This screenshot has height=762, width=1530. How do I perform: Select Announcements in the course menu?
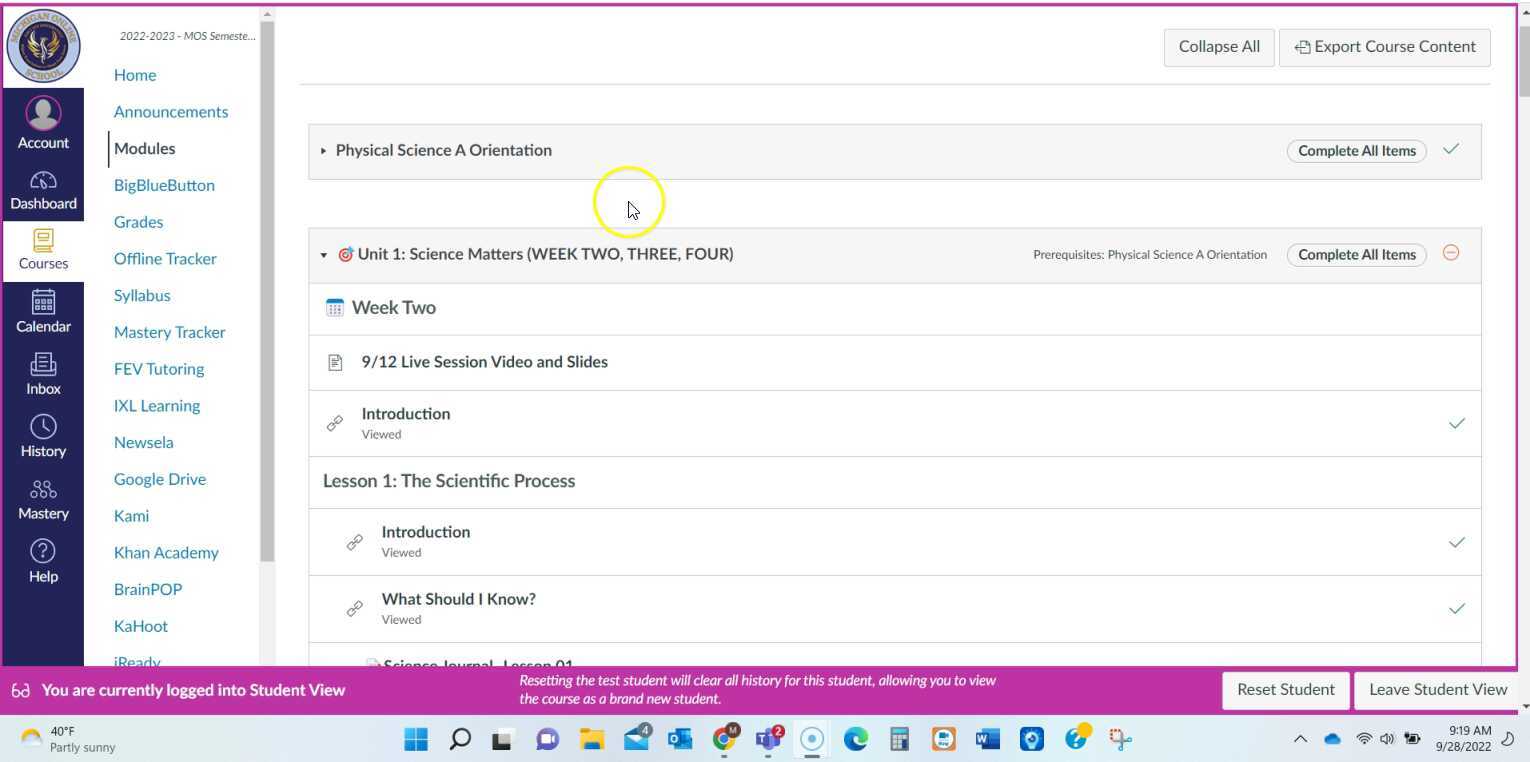point(170,112)
